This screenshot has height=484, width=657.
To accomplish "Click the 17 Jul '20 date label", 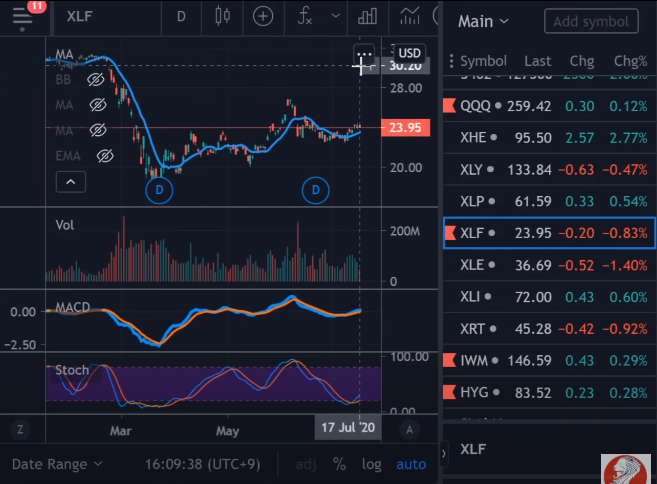I will [348, 427].
